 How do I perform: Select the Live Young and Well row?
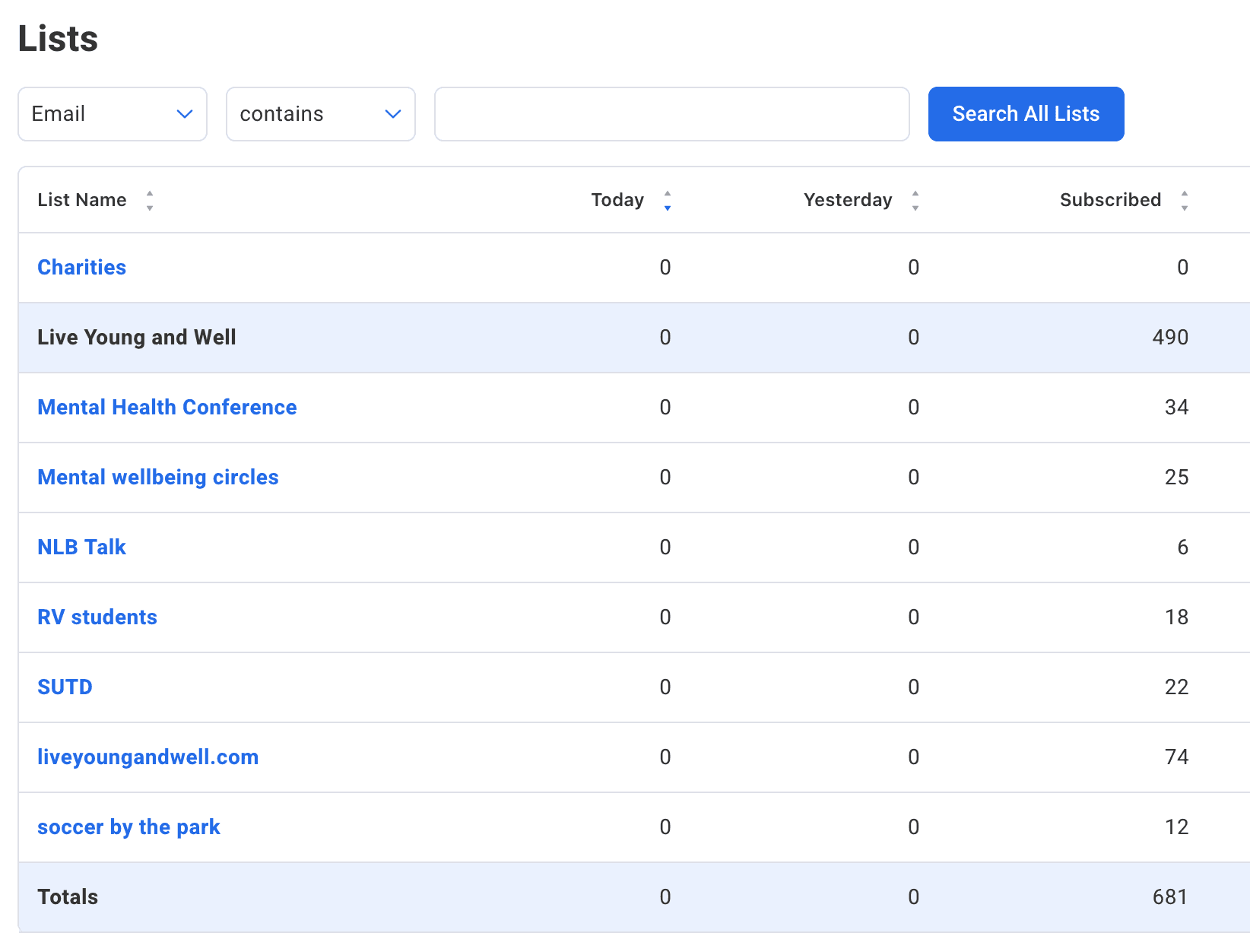(137, 338)
